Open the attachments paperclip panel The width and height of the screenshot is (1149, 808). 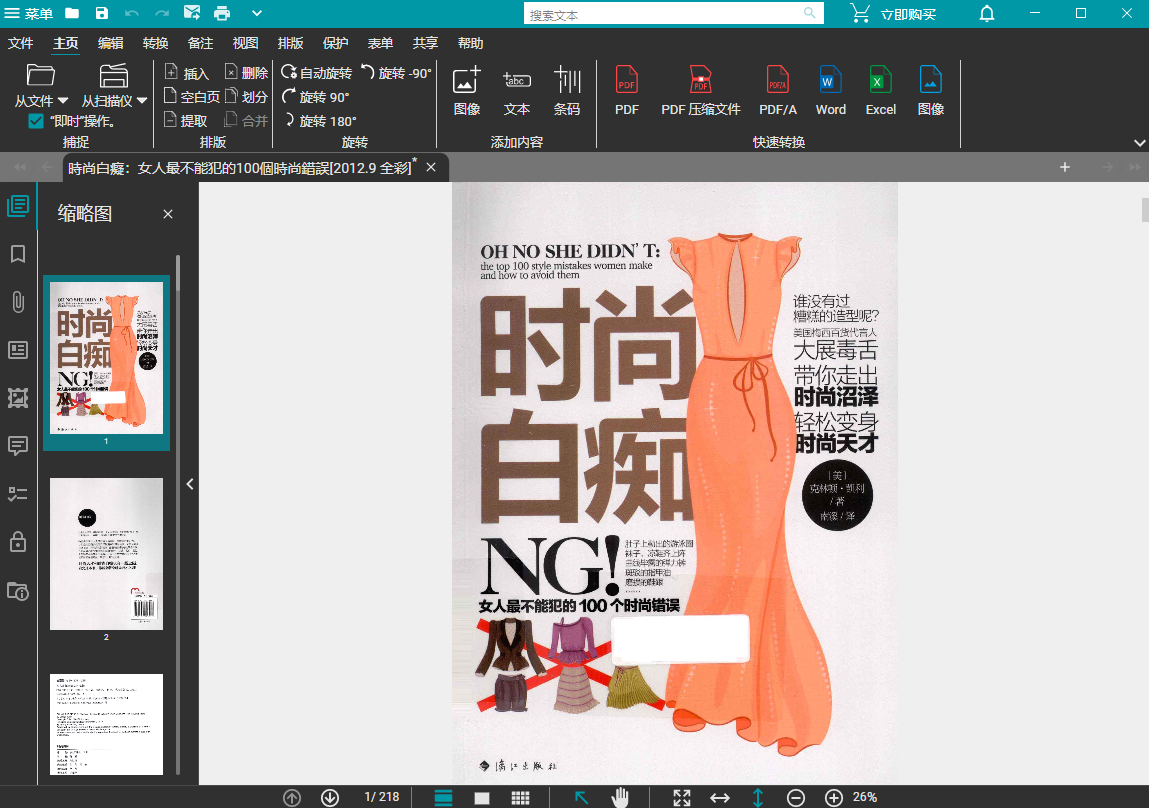point(18,302)
